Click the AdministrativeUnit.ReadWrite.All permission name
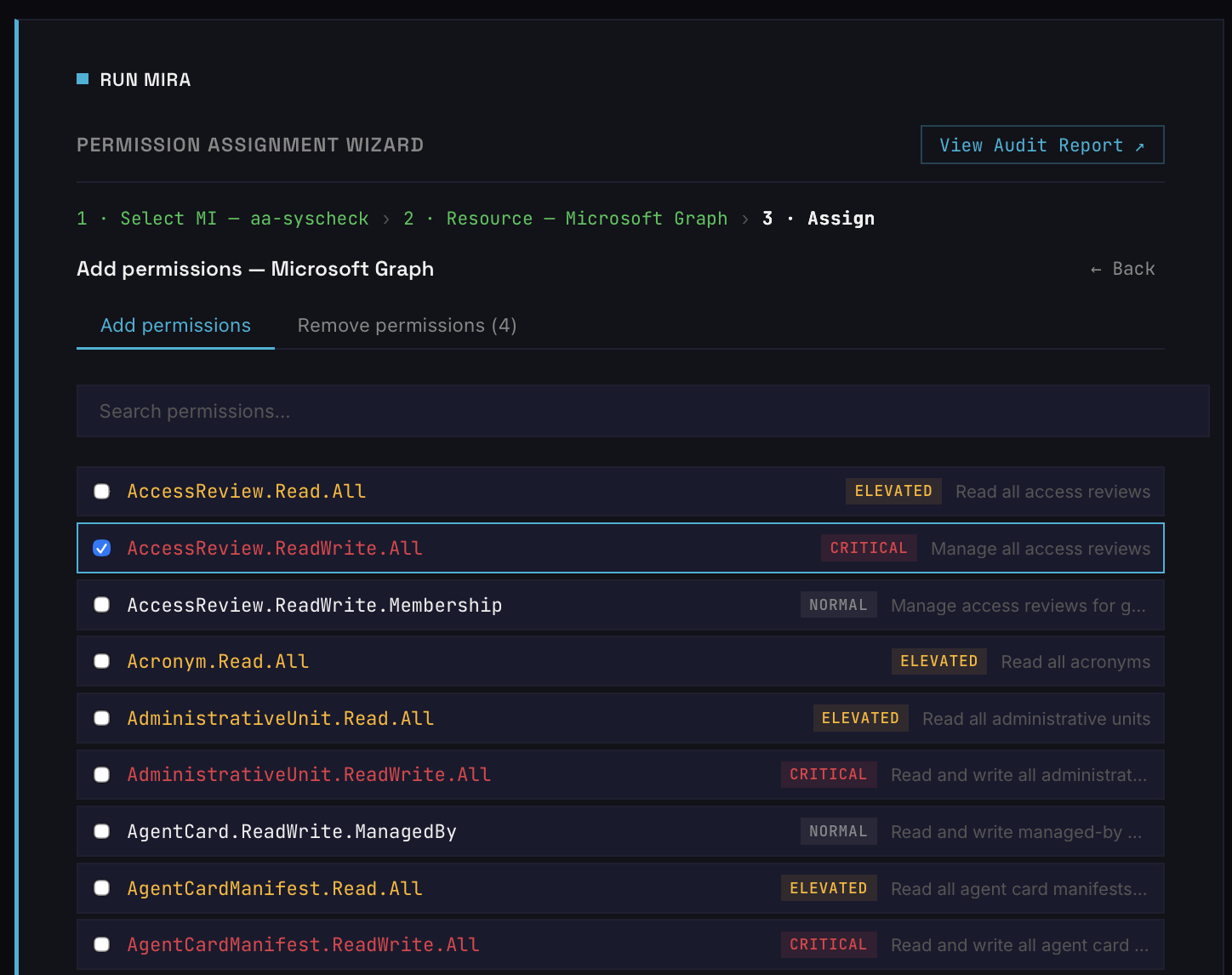Viewport: 1232px width, 975px height. pos(309,775)
